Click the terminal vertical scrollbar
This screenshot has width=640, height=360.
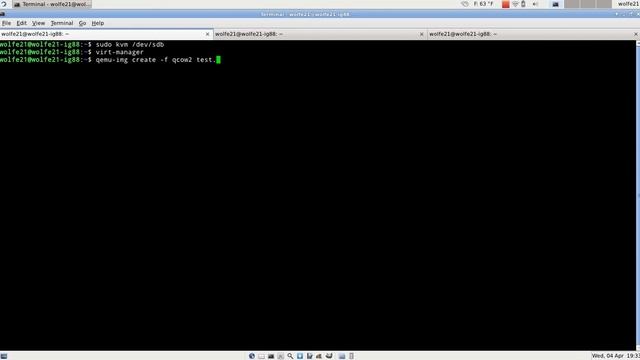click(x=638, y=195)
